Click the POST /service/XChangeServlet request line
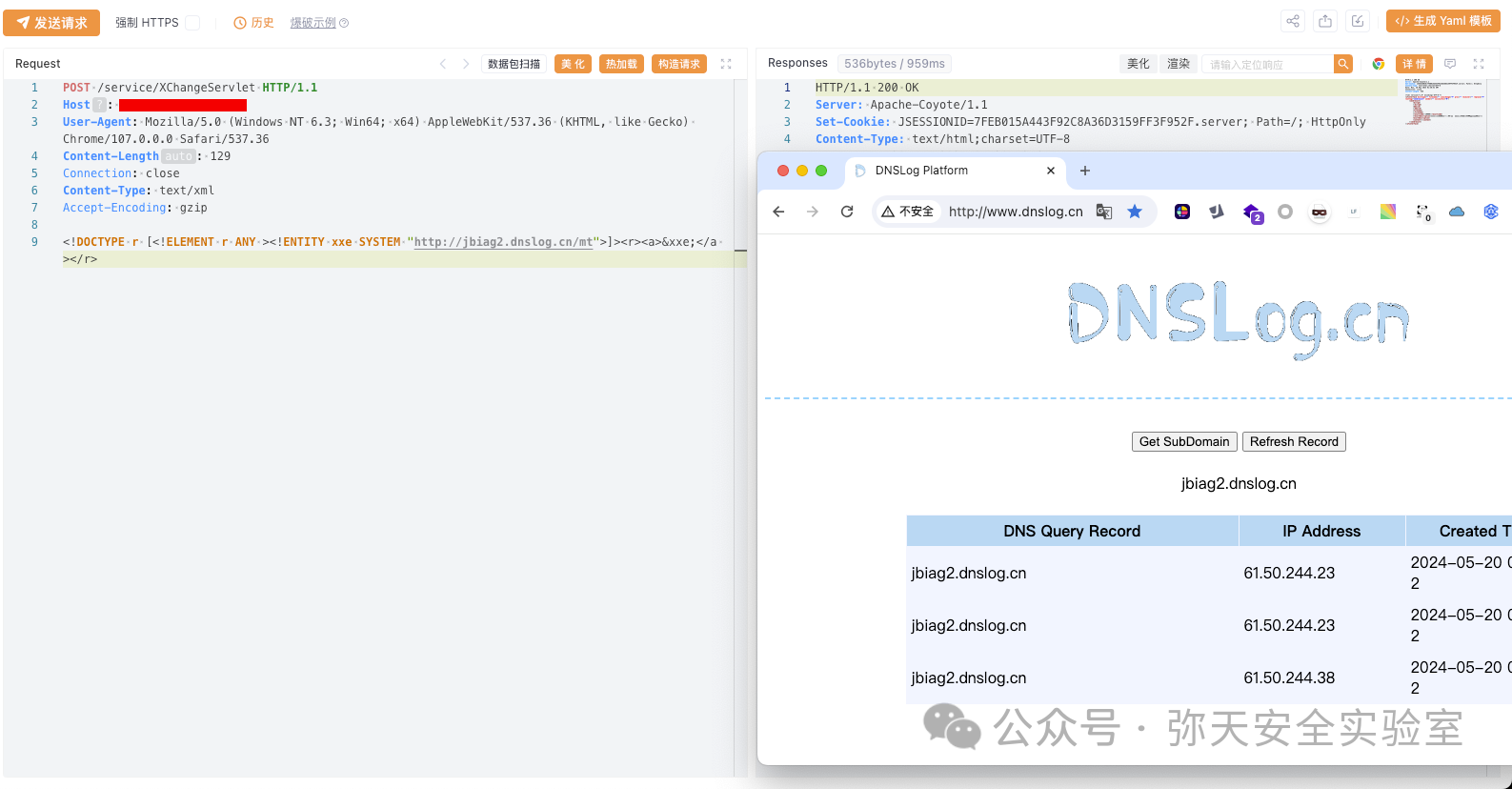 click(191, 88)
